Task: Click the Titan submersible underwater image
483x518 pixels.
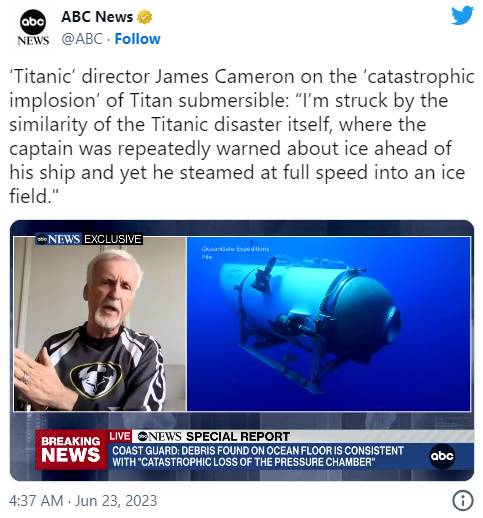Action: [x=328, y=324]
